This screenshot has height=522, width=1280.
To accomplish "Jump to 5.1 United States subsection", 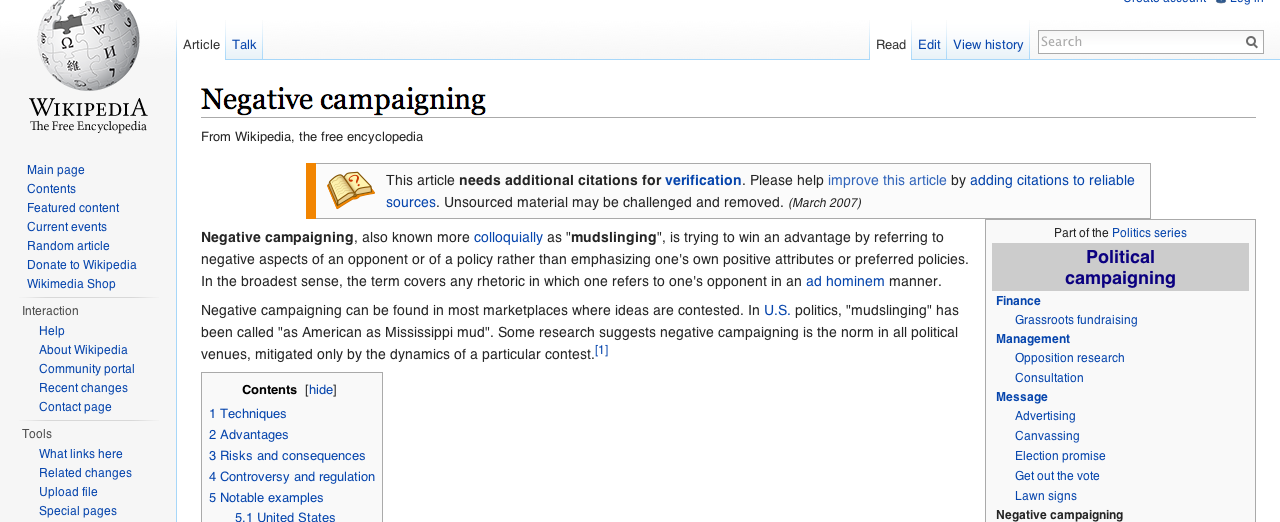I will (x=285, y=517).
